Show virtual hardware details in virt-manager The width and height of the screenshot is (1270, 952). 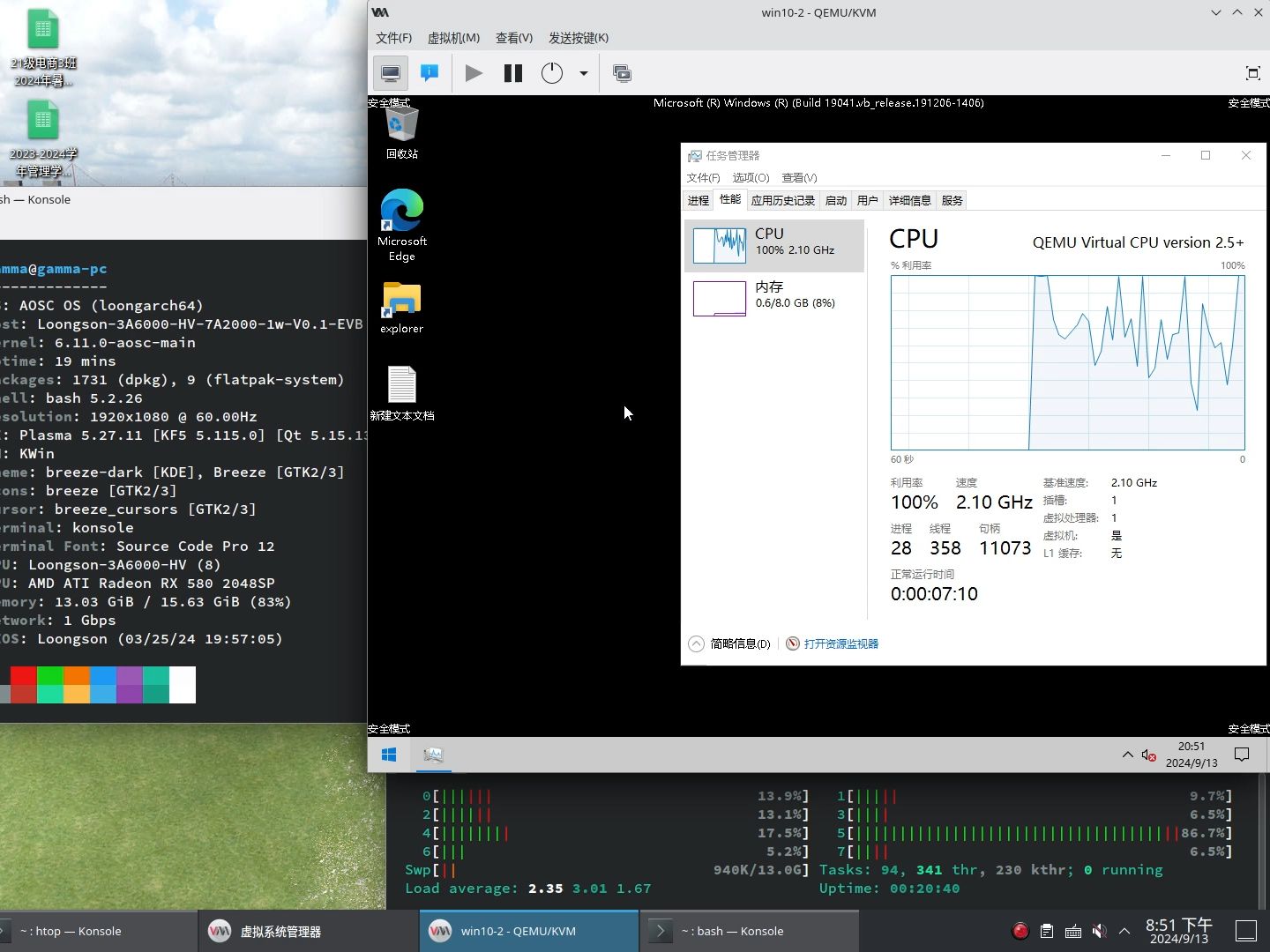tap(430, 73)
